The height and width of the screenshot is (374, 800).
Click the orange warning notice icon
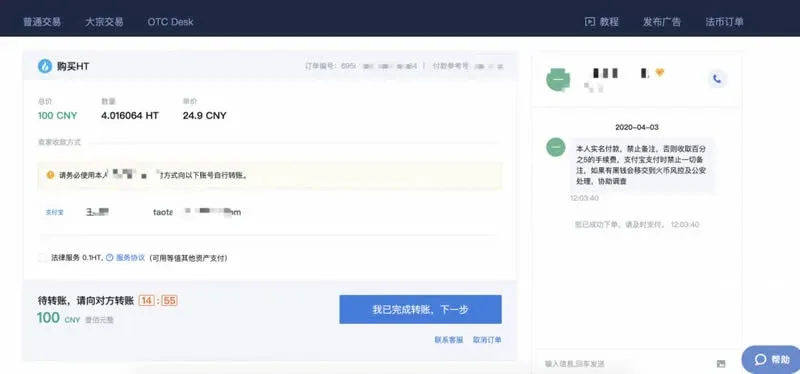[x=50, y=175]
